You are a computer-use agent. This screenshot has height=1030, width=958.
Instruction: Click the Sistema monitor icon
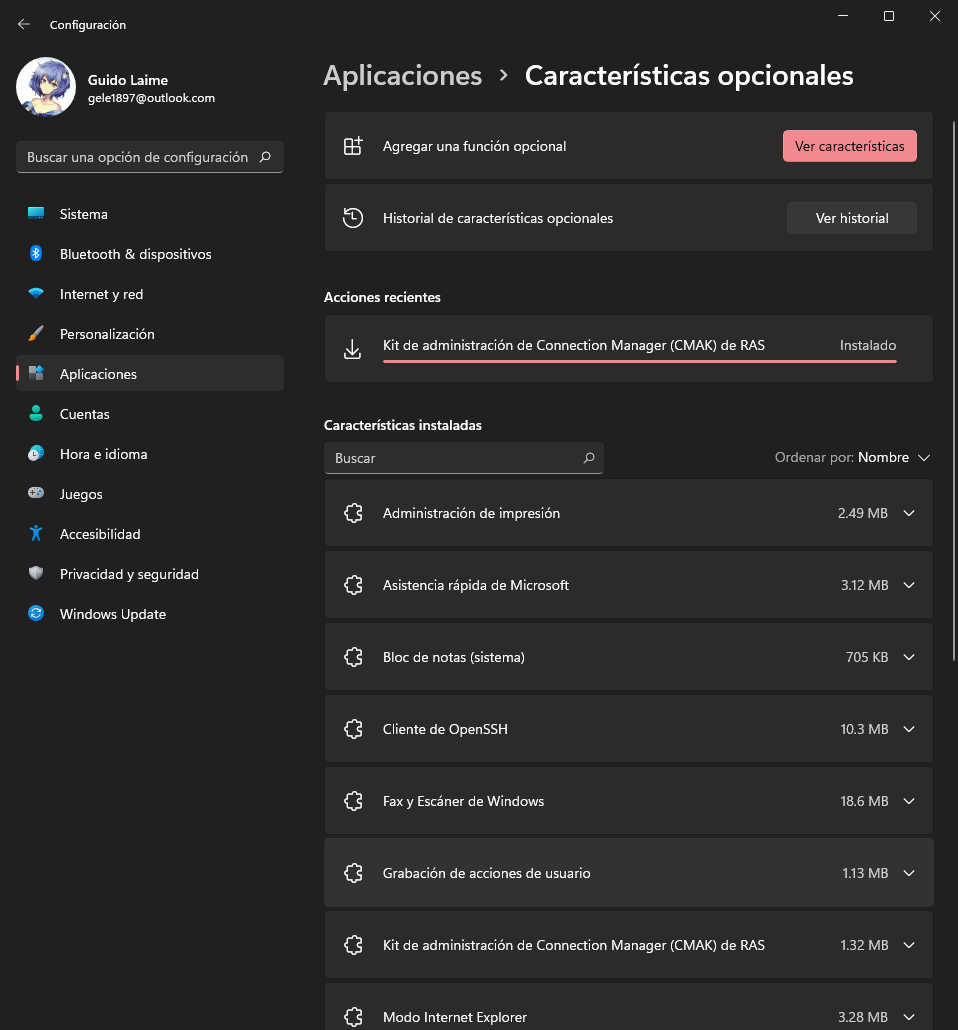(x=36, y=213)
